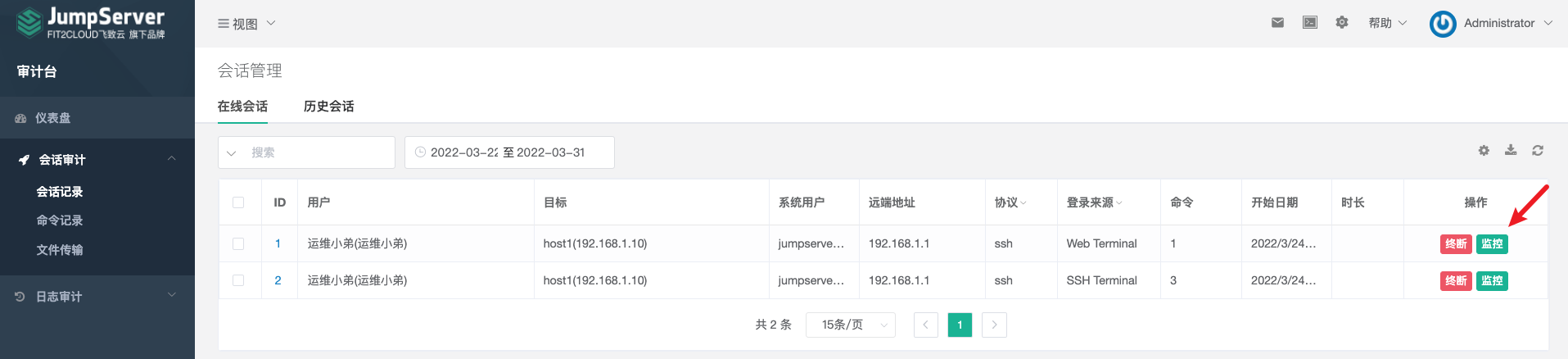Open the web terminal icon in header
1568x359 pixels.
click(x=1310, y=23)
